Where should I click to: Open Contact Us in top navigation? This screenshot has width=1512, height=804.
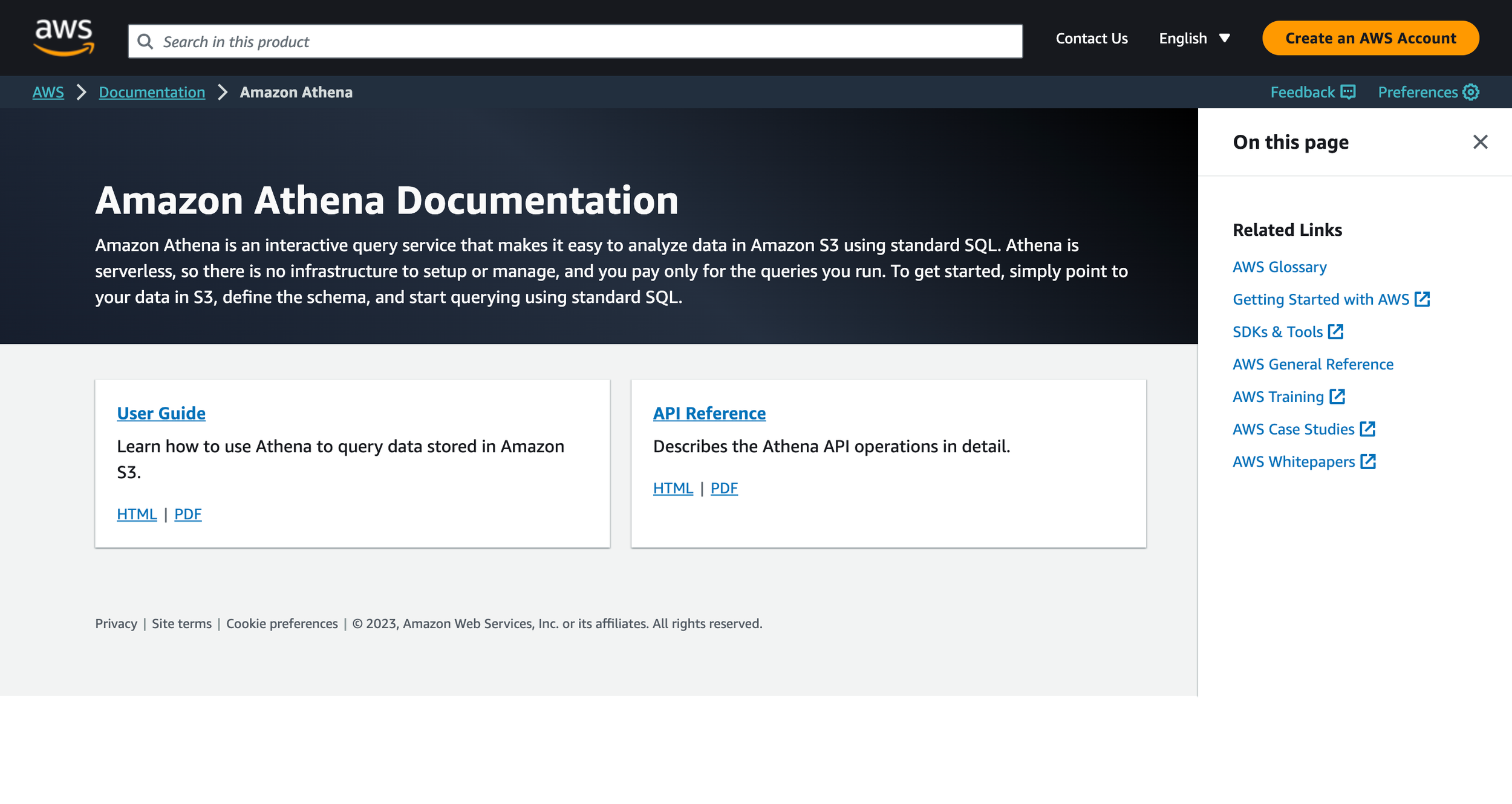click(1092, 39)
